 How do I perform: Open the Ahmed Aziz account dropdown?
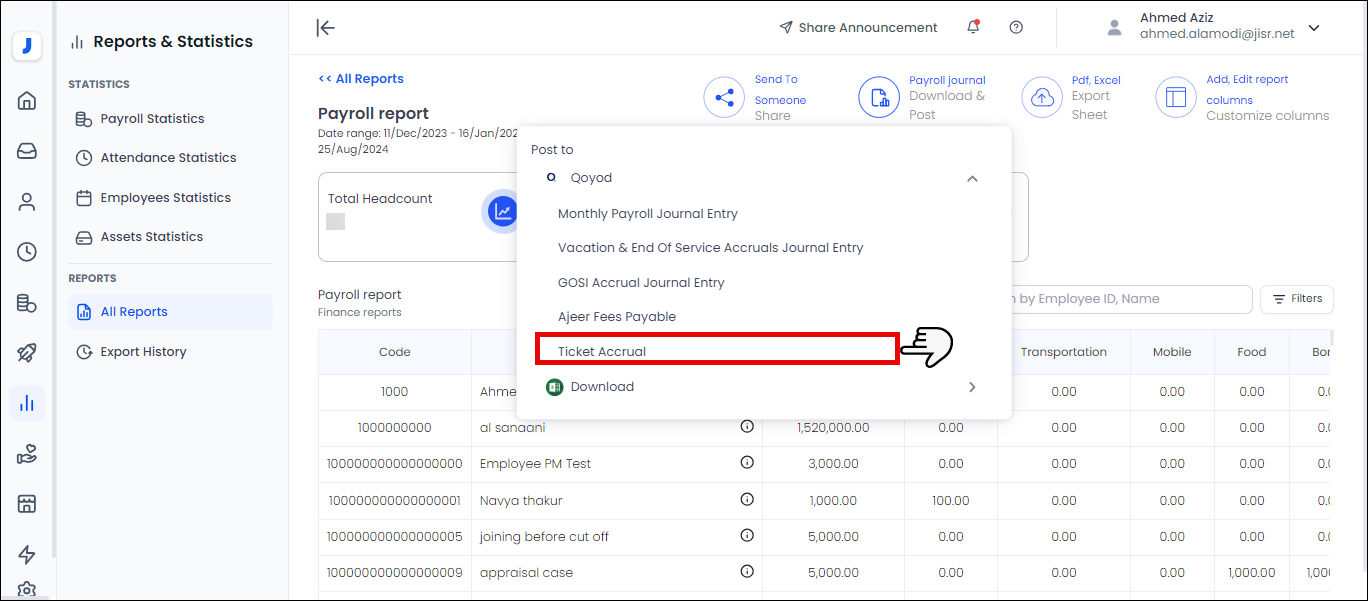pyautogui.click(x=1314, y=28)
